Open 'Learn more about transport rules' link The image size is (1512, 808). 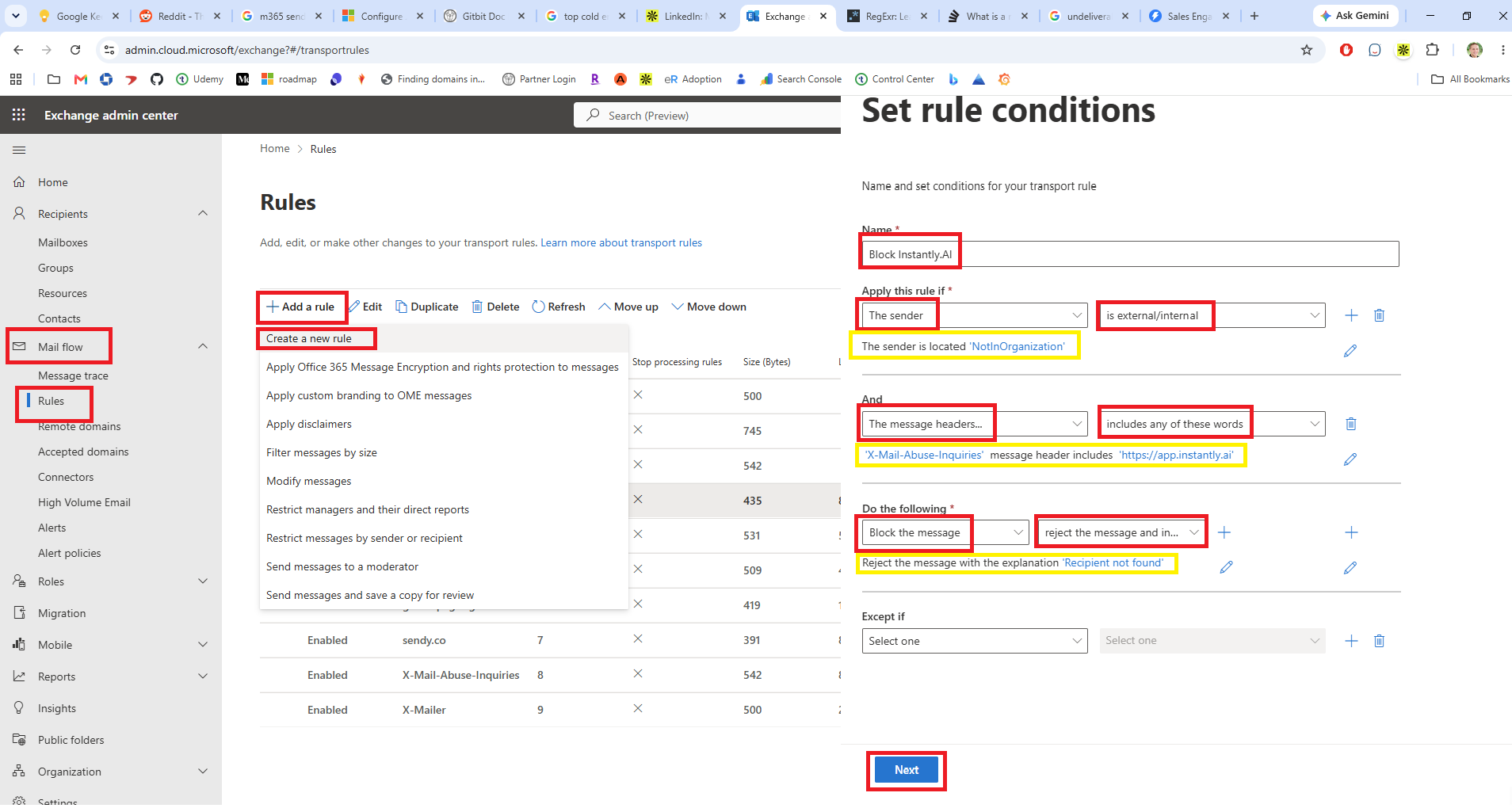coord(621,242)
